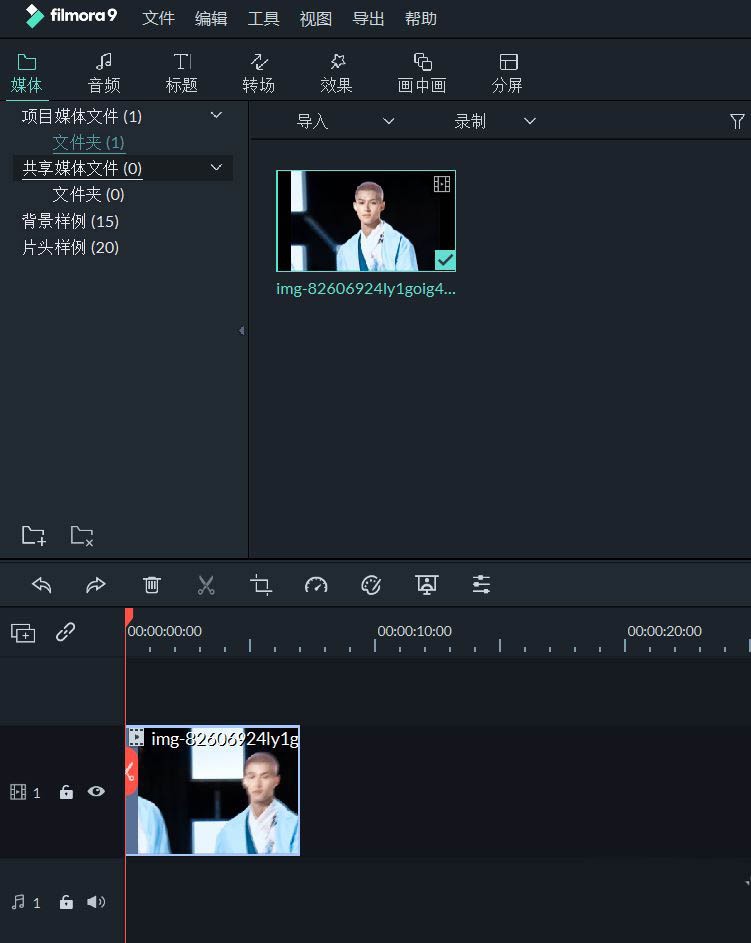This screenshot has height=943, width=751.
Task: Switch to the 转场 transitions tab
Action: (x=258, y=73)
